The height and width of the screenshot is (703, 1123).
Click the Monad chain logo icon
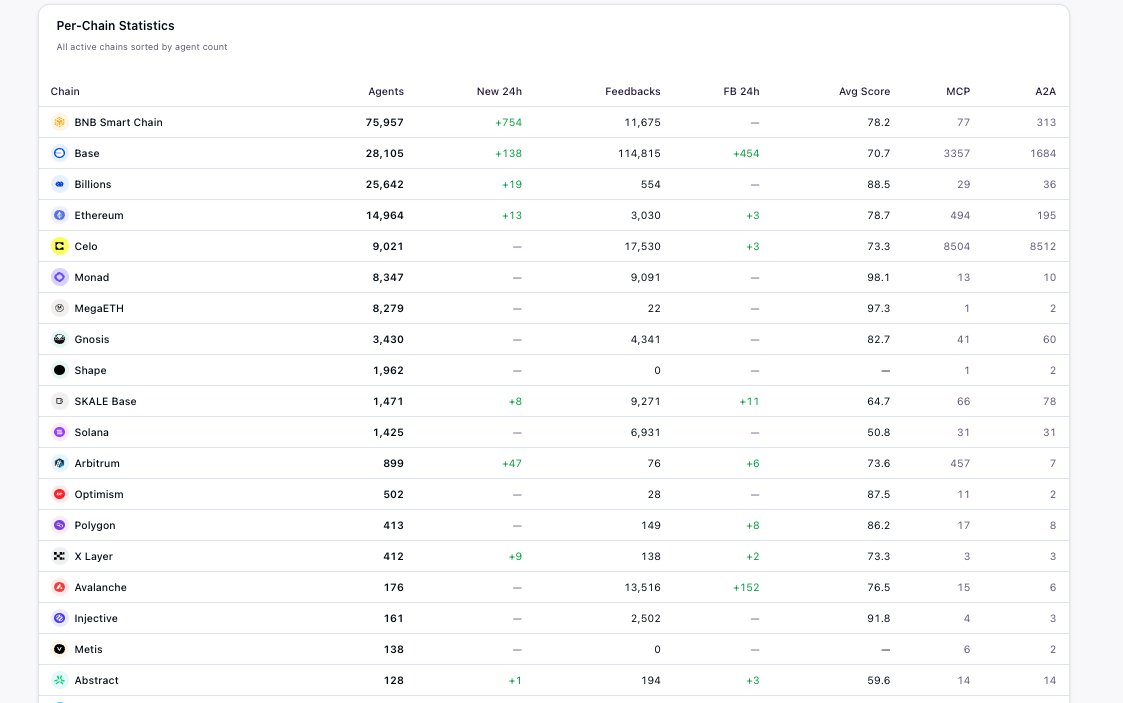pos(59,277)
